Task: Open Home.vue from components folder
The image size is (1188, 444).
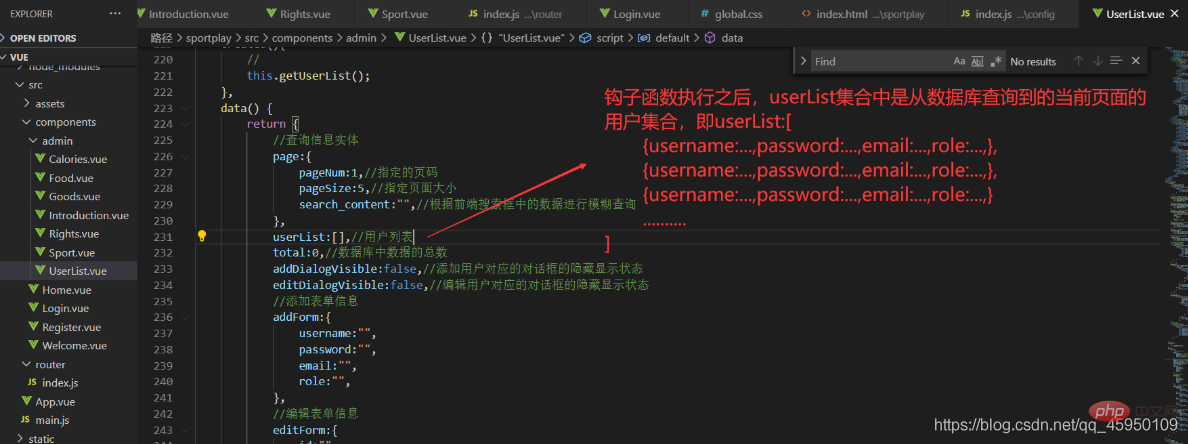Action: [x=68, y=289]
